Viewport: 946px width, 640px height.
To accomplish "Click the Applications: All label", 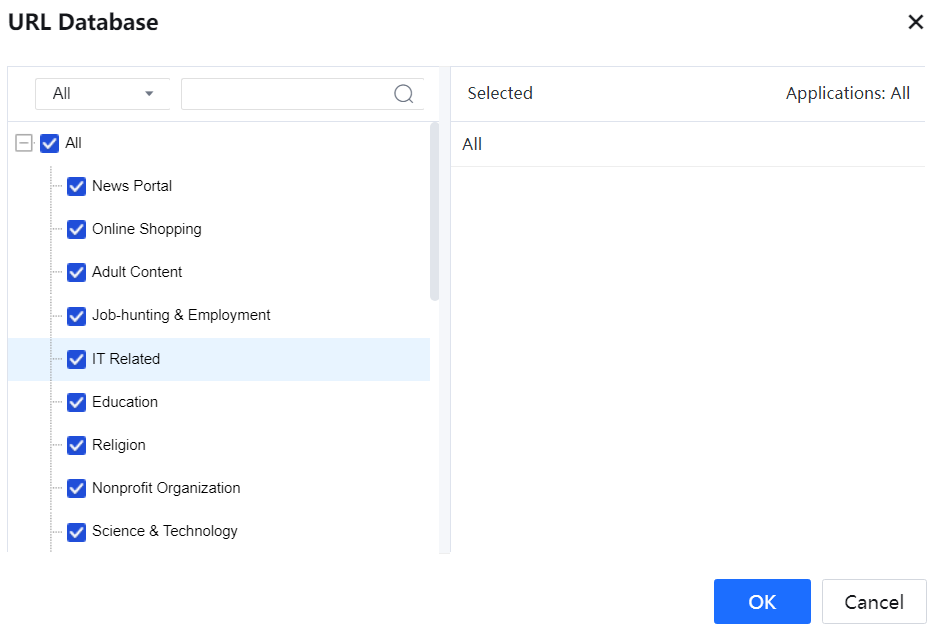I will pos(847,93).
